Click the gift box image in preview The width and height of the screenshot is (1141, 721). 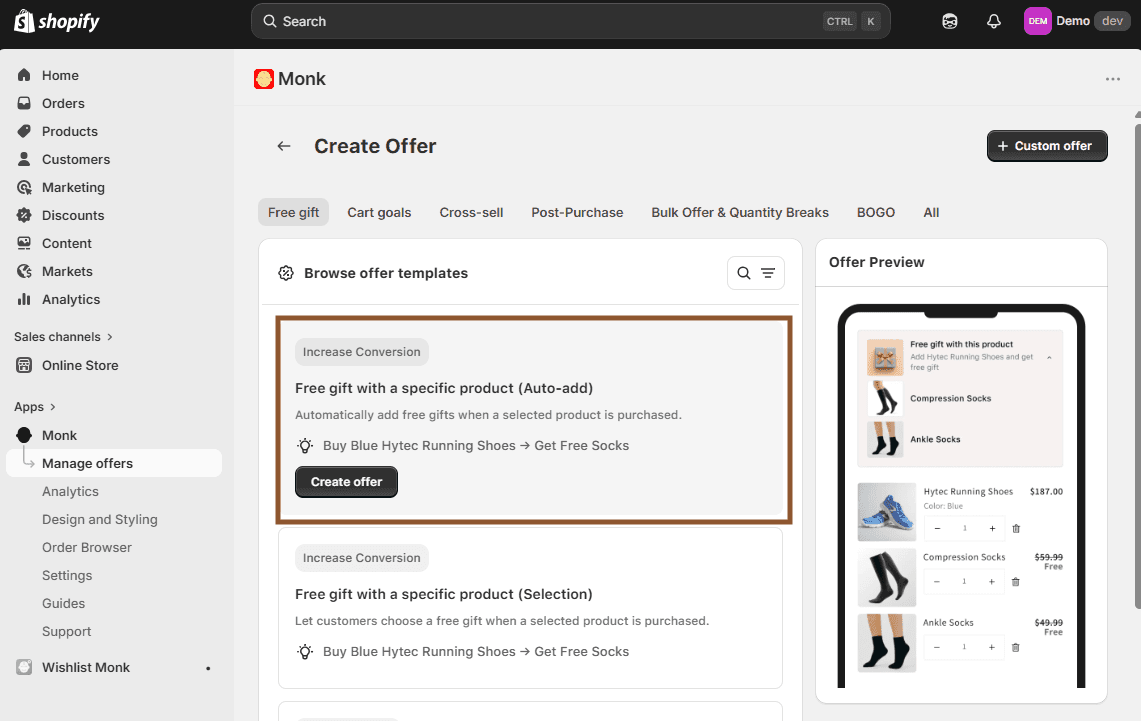point(885,357)
